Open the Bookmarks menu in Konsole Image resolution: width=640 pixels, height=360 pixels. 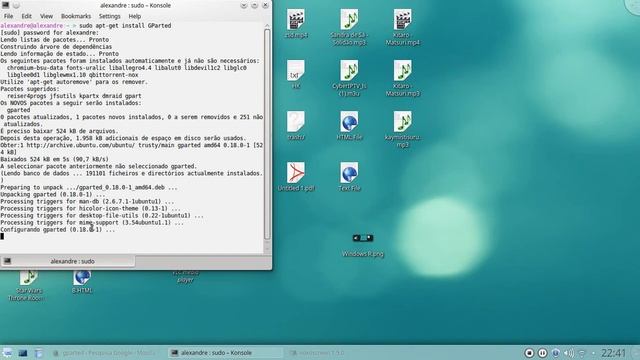(x=76, y=16)
